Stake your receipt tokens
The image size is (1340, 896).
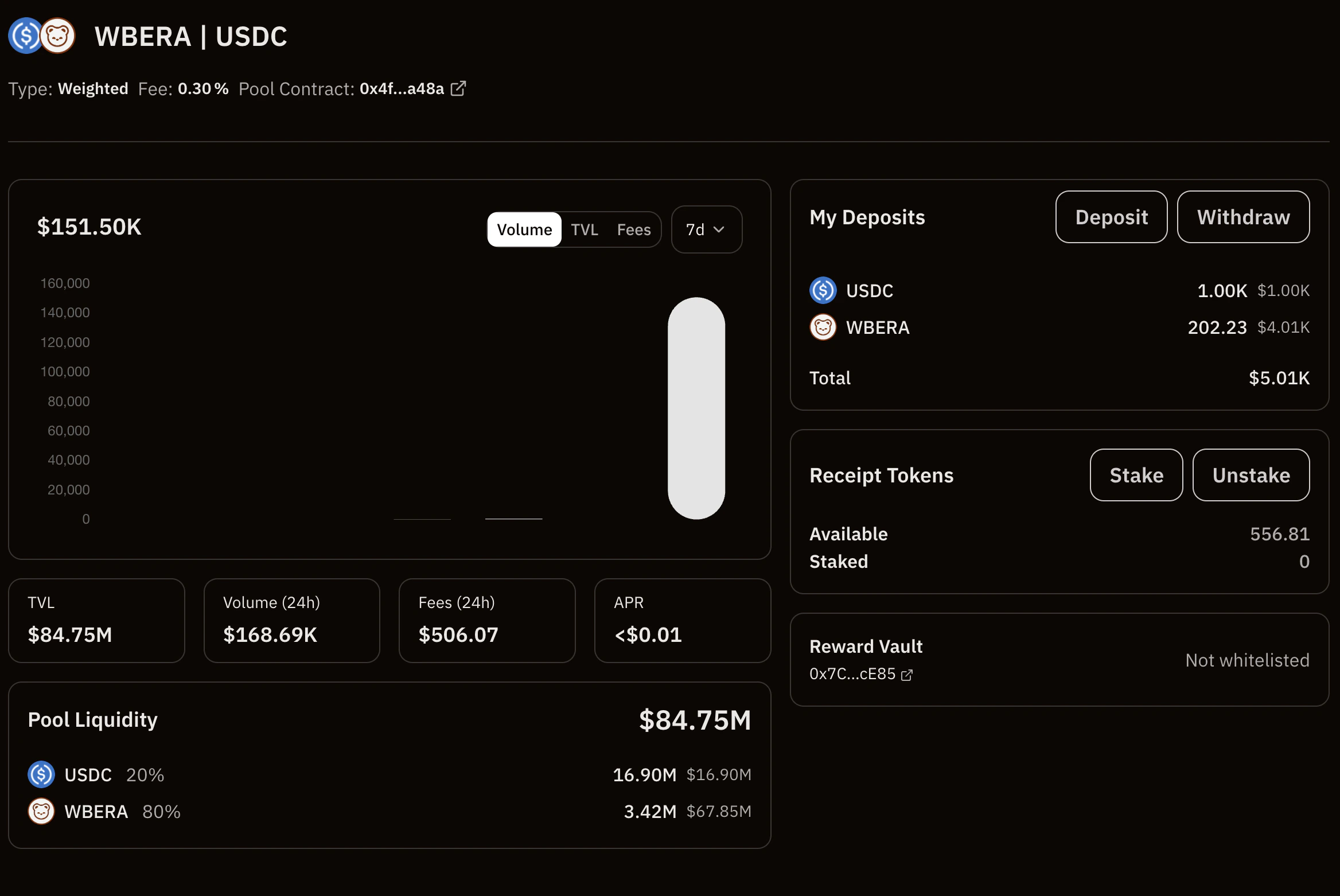pyautogui.click(x=1136, y=474)
